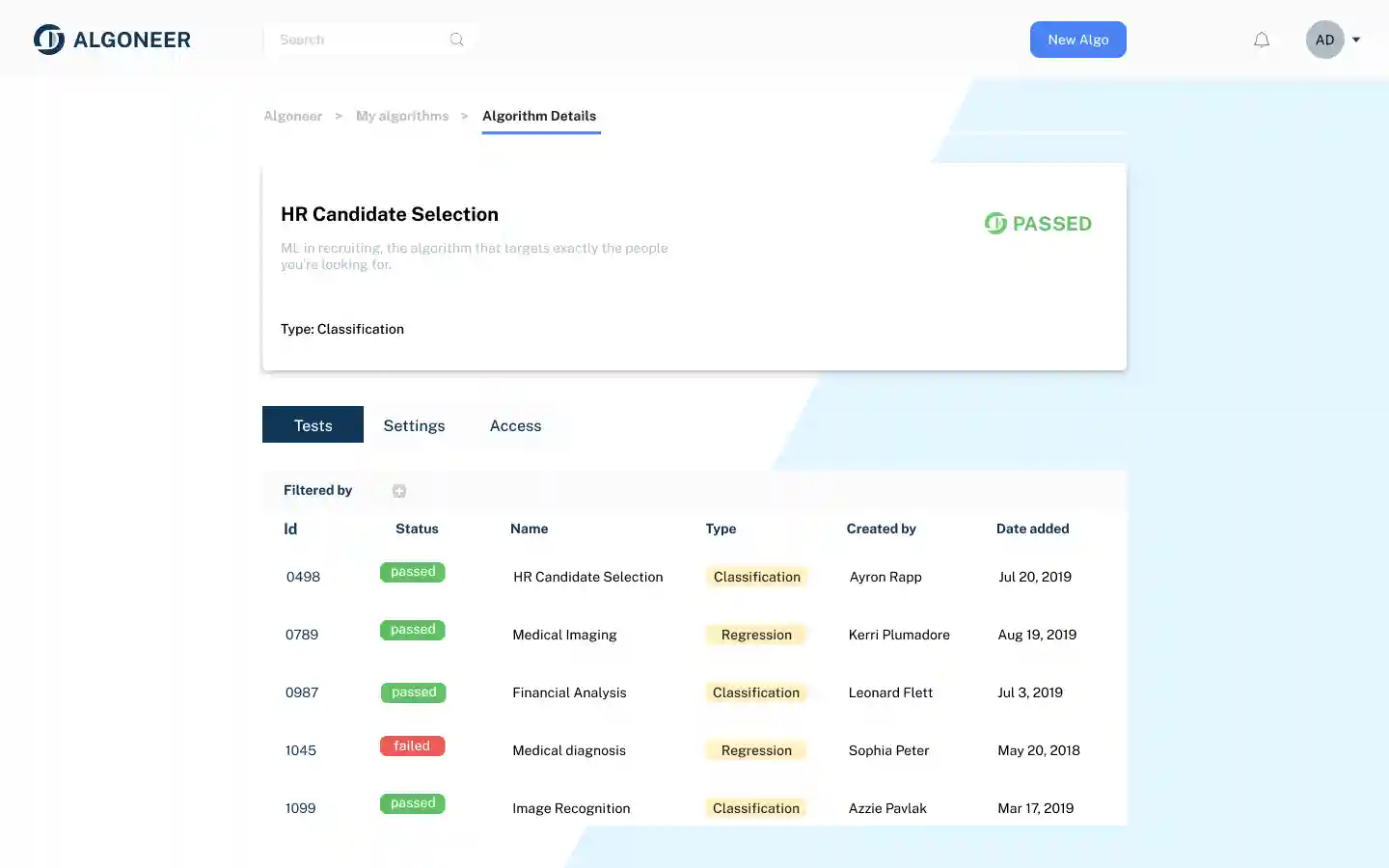Open the Access tab
The image size is (1389, 868).
[515, 425]
